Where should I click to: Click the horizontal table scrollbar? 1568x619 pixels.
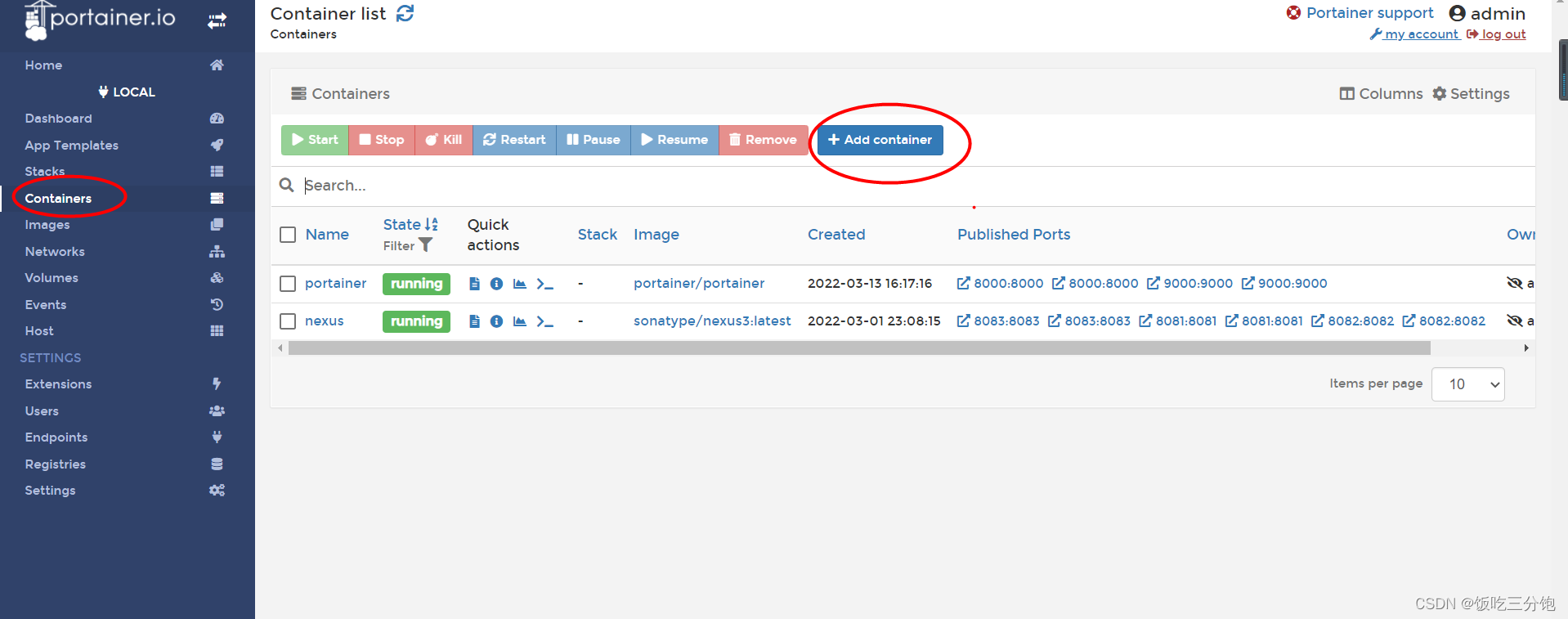[859, 348]
